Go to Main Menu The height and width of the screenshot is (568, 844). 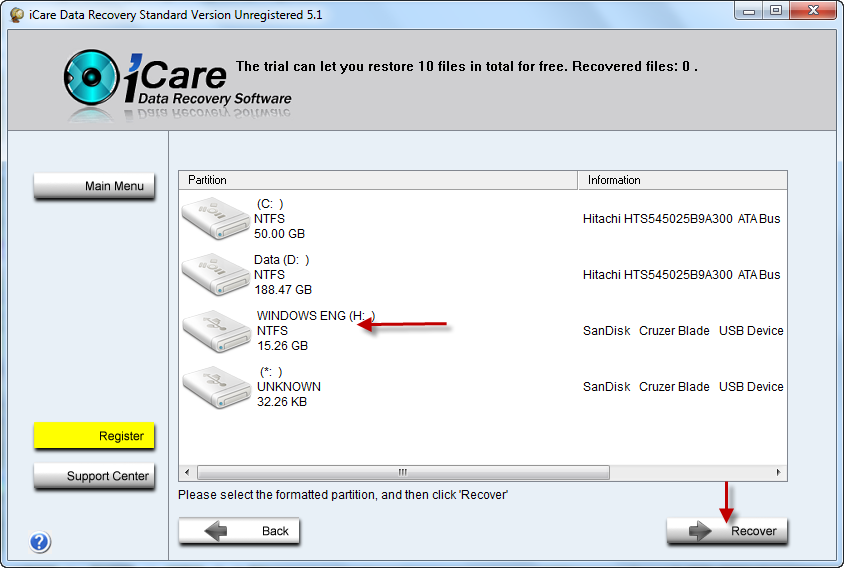tap(94, 186)
